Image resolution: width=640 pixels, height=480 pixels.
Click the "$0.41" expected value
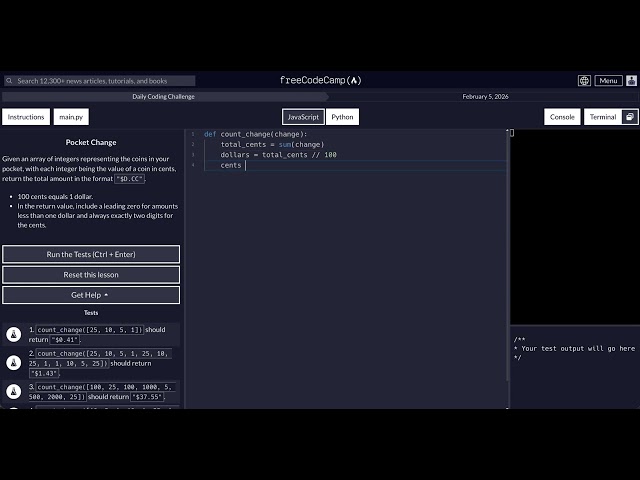click(64, 340)
